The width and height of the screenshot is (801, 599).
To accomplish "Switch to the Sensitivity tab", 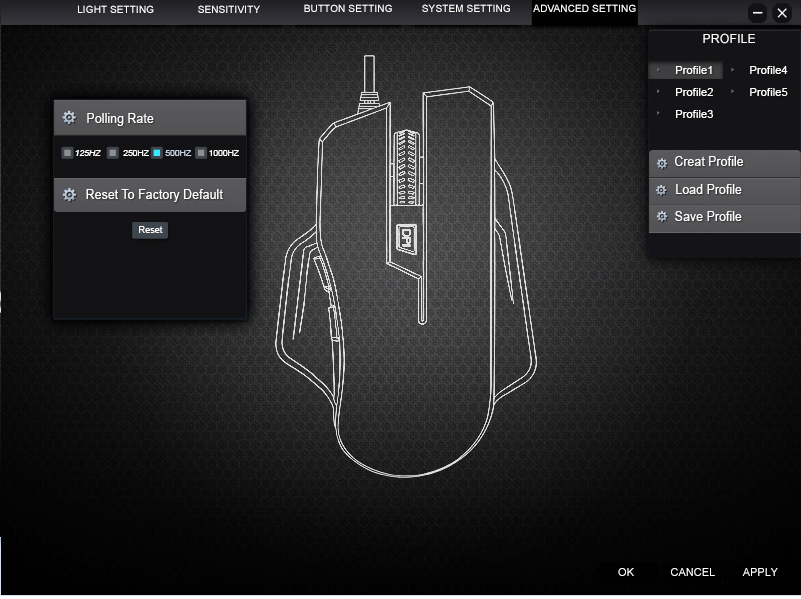I will [228, 10].
